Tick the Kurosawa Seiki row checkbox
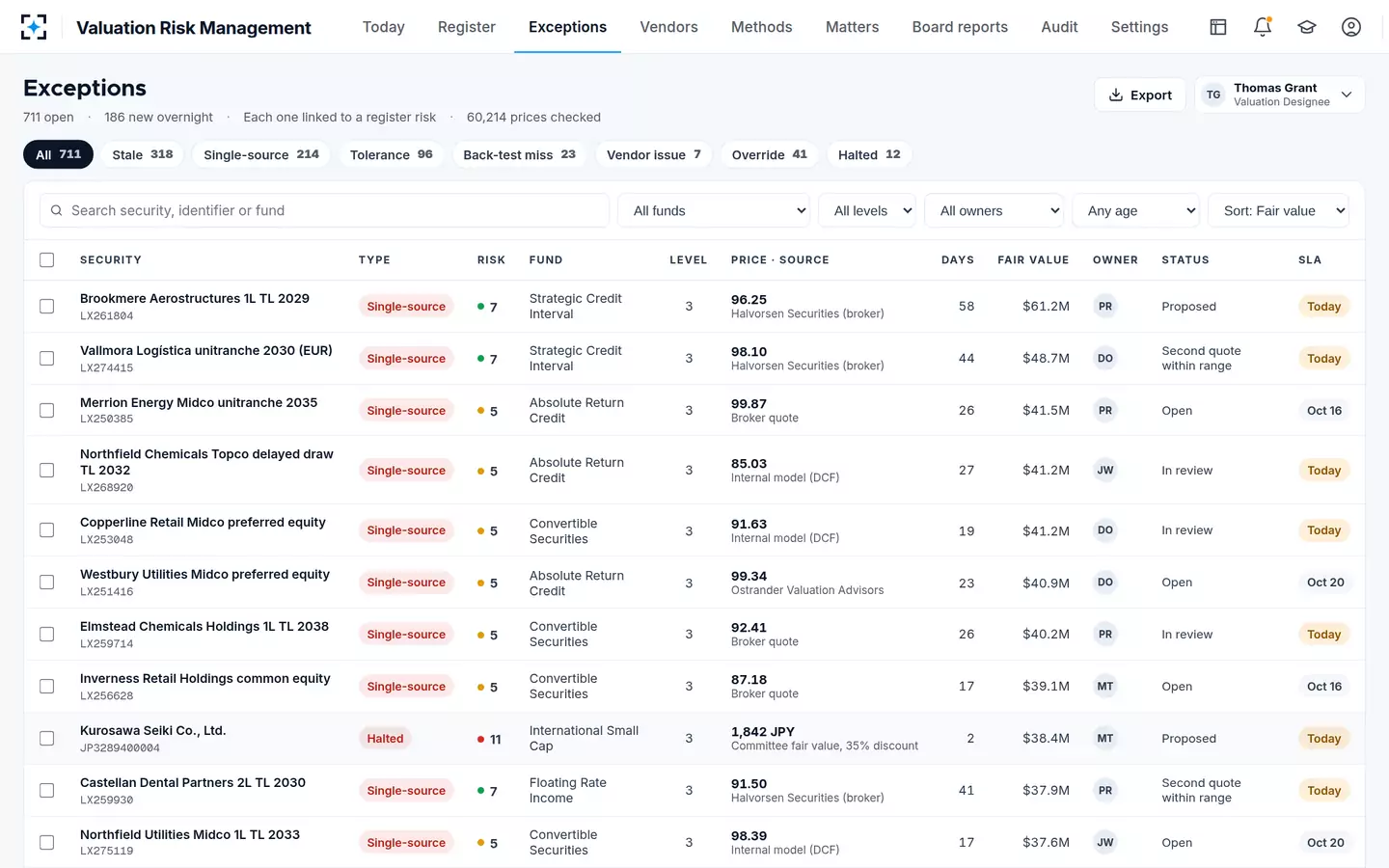Screen dimensions: 1389x868 46,739
